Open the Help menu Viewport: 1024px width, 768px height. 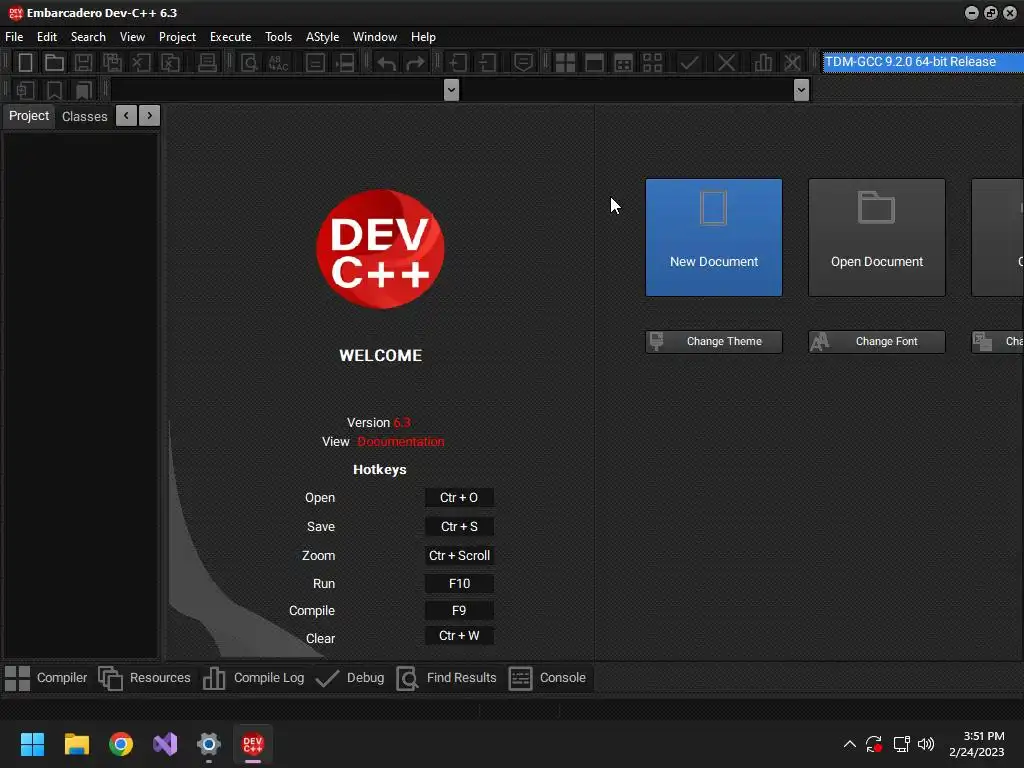point(423,37)
